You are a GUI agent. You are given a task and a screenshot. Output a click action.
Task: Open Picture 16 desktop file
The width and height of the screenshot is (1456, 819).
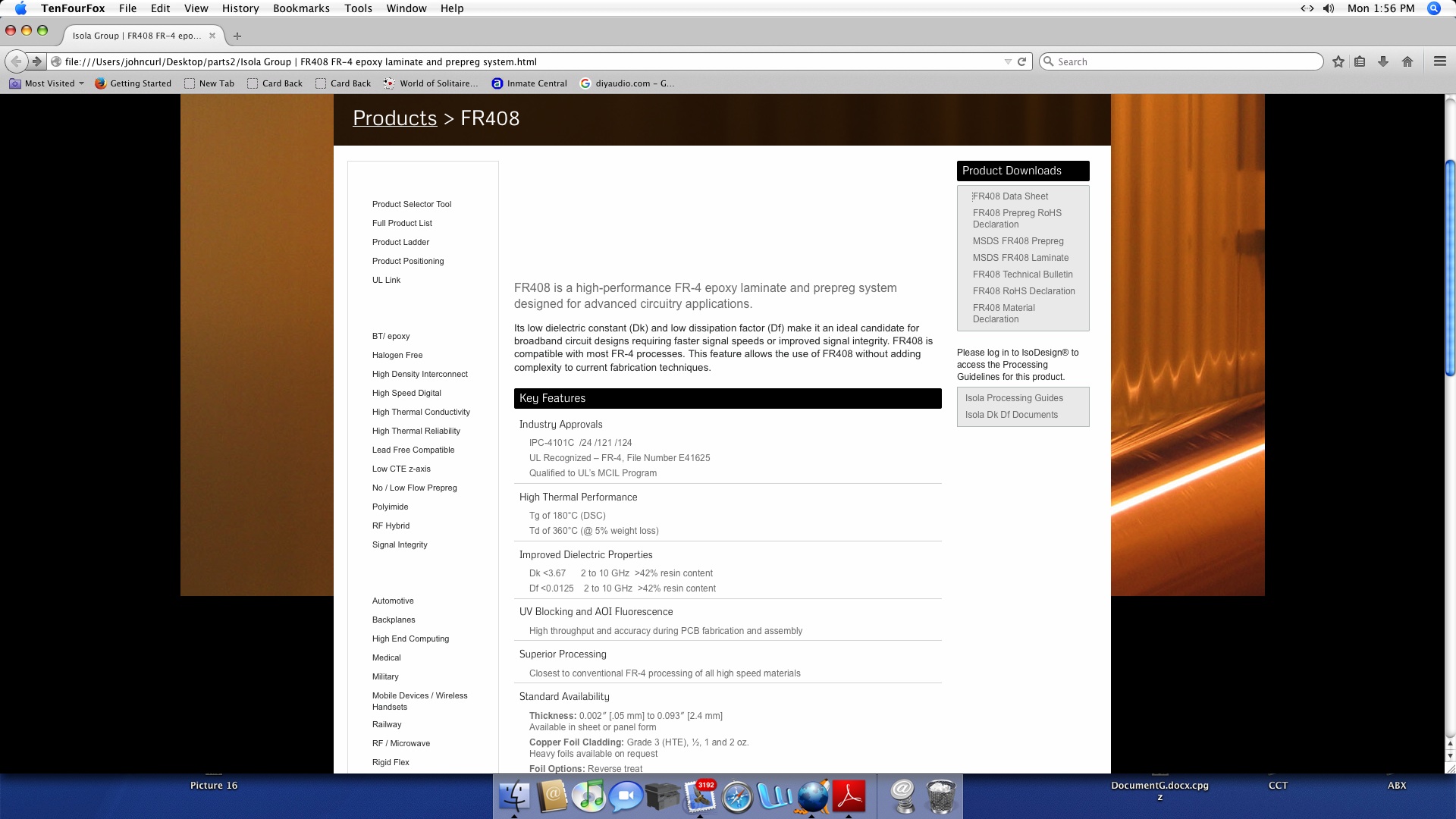[214, 786]
